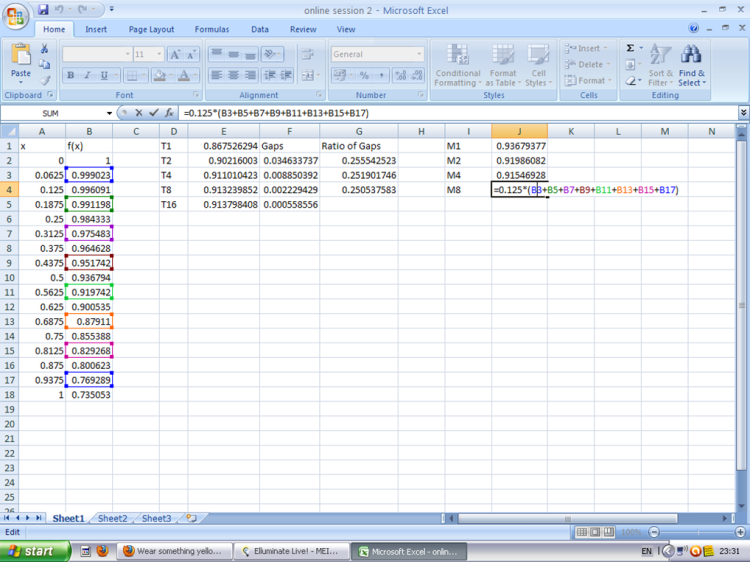Viewport: 750px width, 562px height.
Task: Switch to Page Layout view in status bar
Action: [595, 532]
